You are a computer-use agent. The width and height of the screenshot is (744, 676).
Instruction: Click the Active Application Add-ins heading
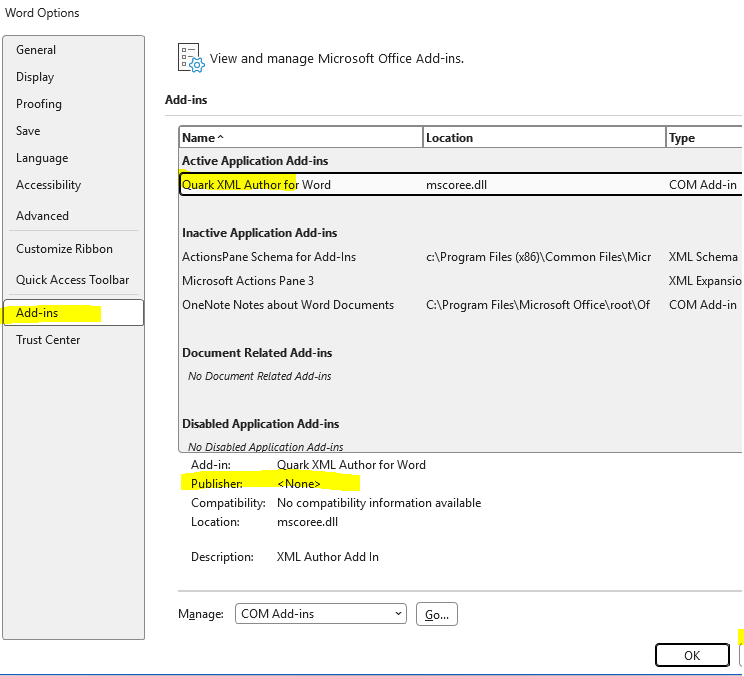[255, 161]
